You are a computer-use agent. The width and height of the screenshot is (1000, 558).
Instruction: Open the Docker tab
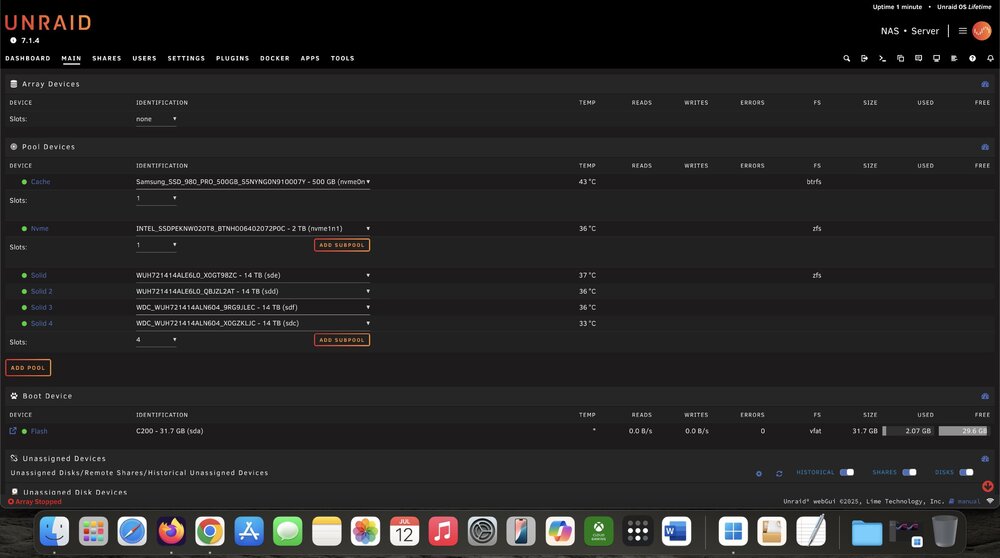(x=275, y=58)
